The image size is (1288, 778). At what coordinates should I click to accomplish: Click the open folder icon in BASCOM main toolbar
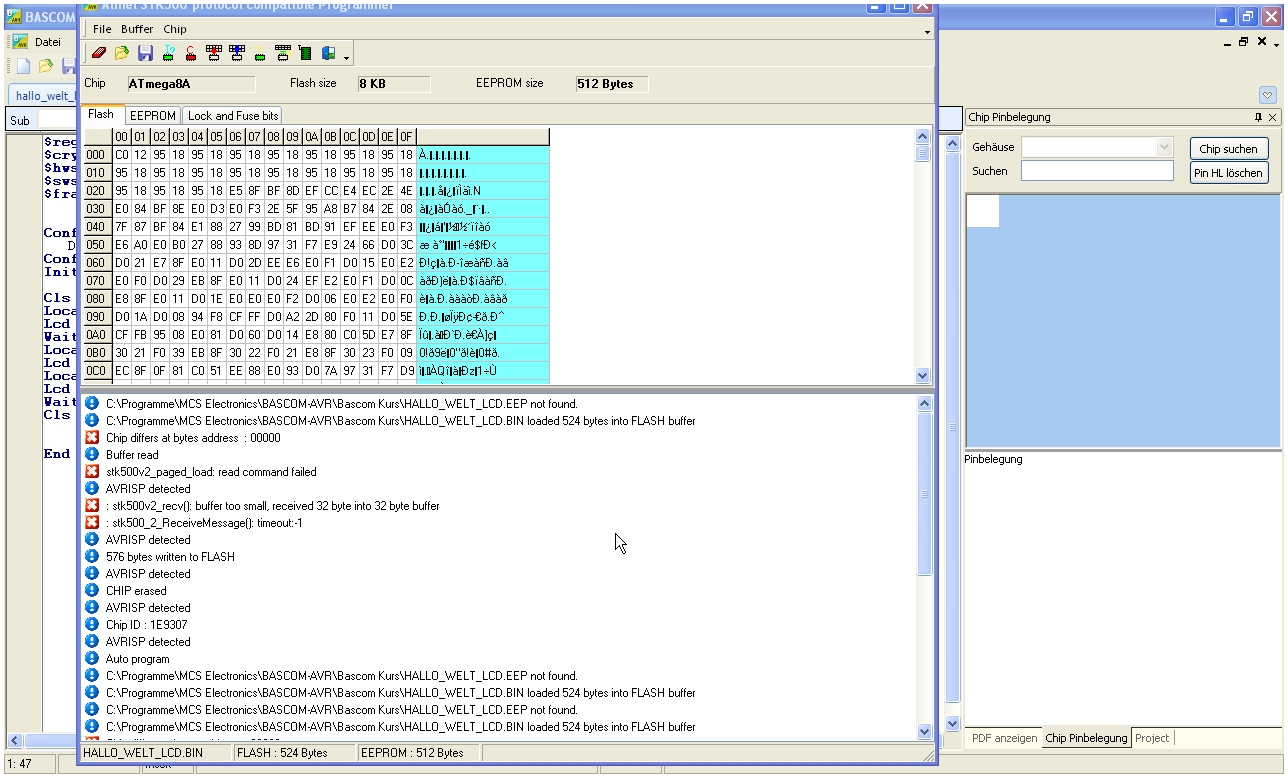[46, 66]
